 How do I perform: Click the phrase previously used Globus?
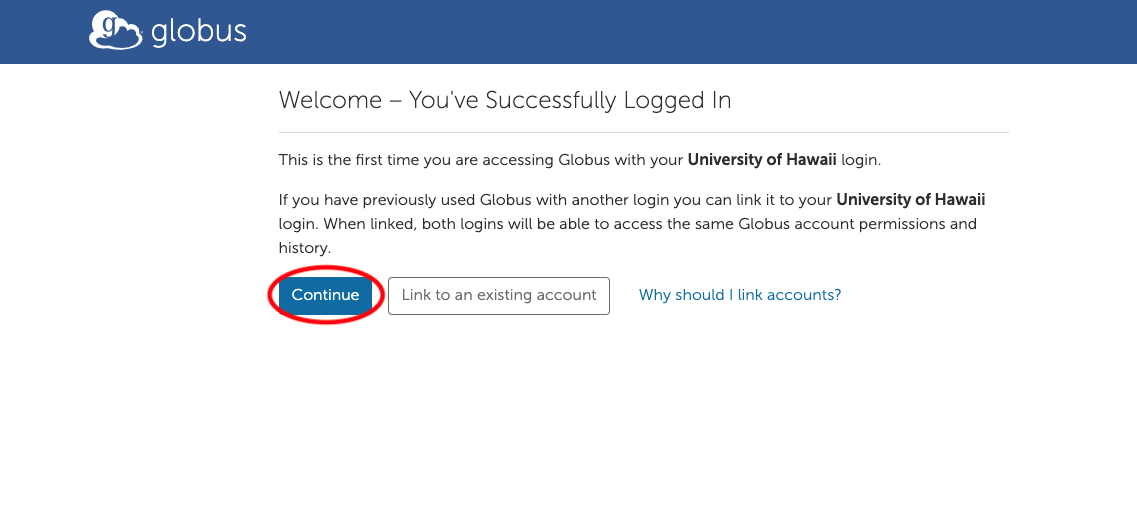[429, 200]
